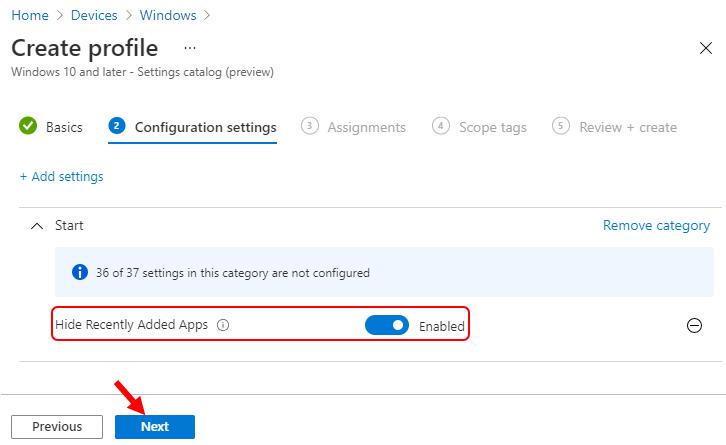Click the blue info icon in the settings banner
Screen dimensions: 726x445
80,272
